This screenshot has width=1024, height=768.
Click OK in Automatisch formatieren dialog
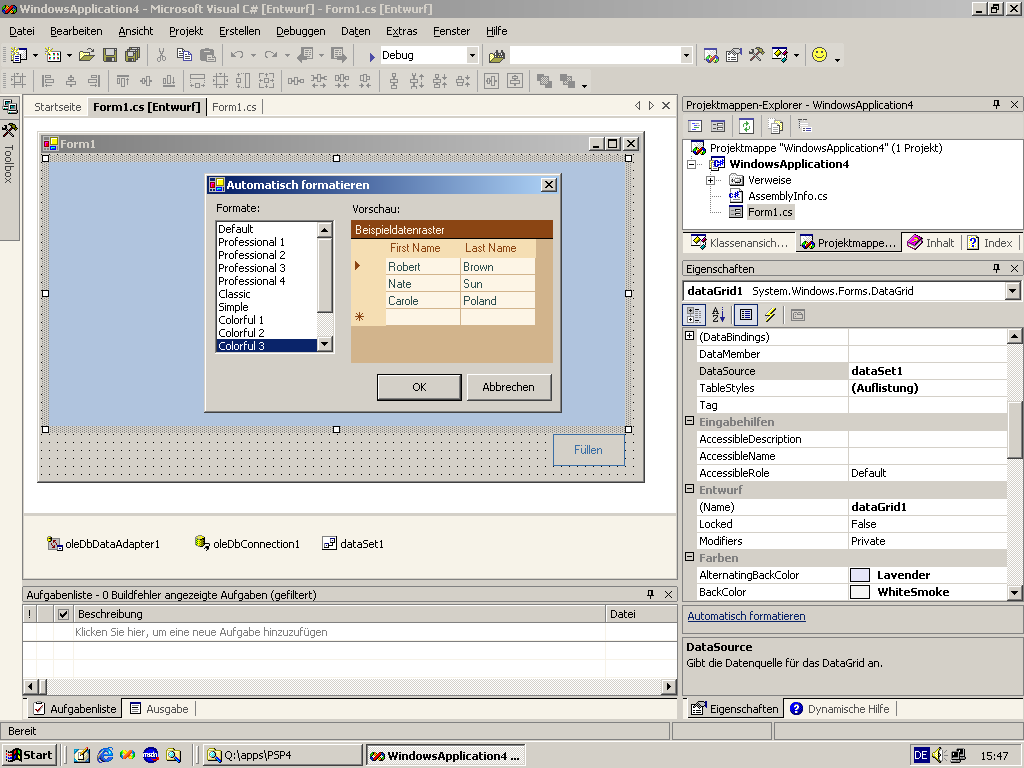pos(419,387)
